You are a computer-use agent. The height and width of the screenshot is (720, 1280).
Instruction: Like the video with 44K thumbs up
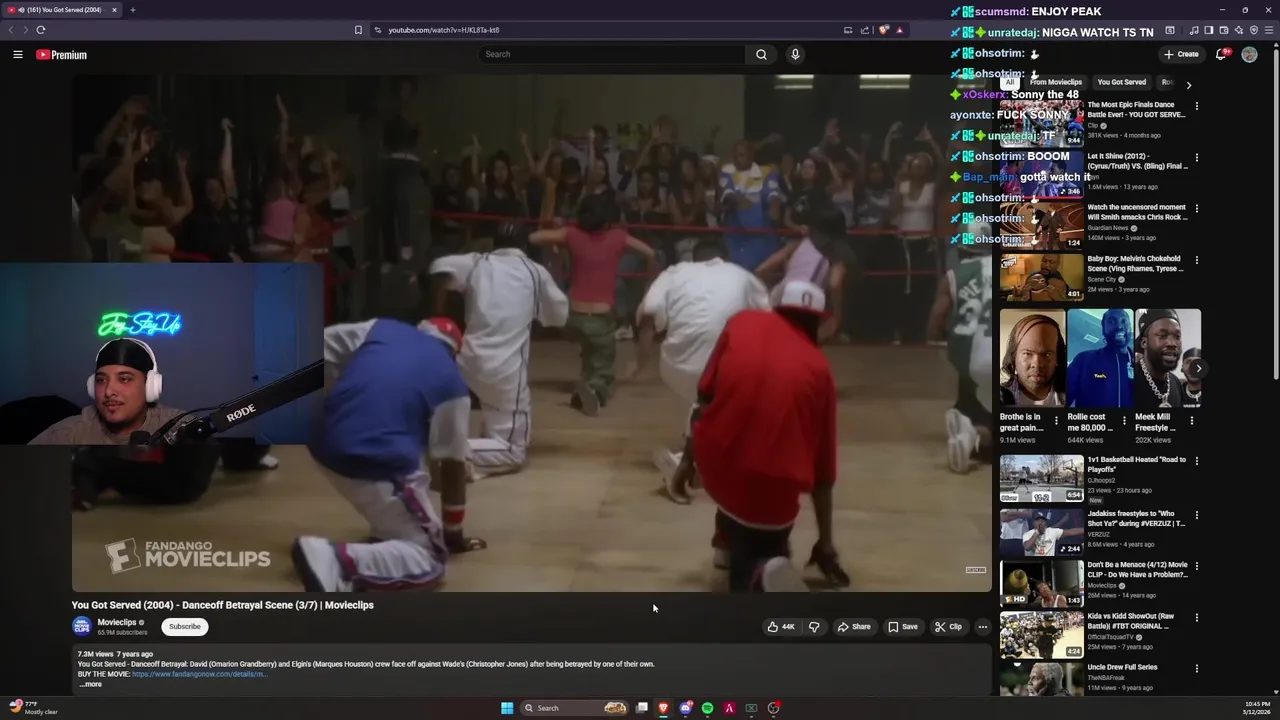(781, 627)
